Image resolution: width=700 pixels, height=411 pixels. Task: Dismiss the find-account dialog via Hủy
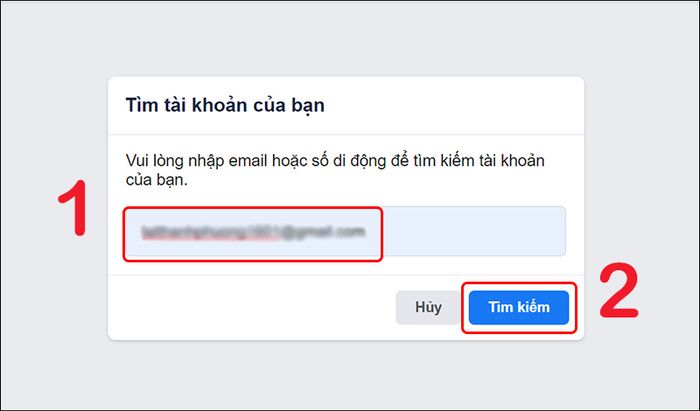click(x=428, y=307)
